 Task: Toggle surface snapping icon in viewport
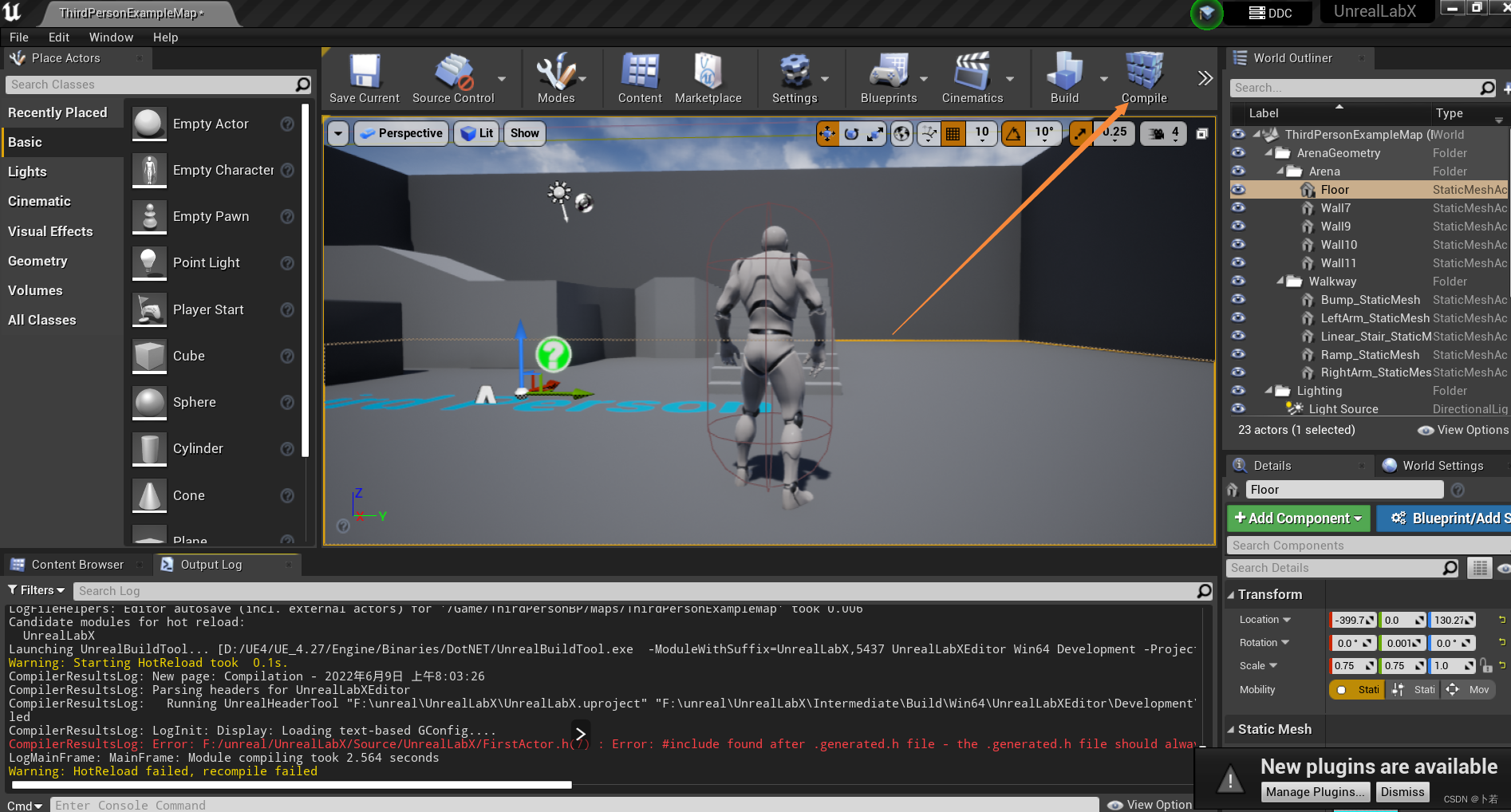(x=929, y=134)
